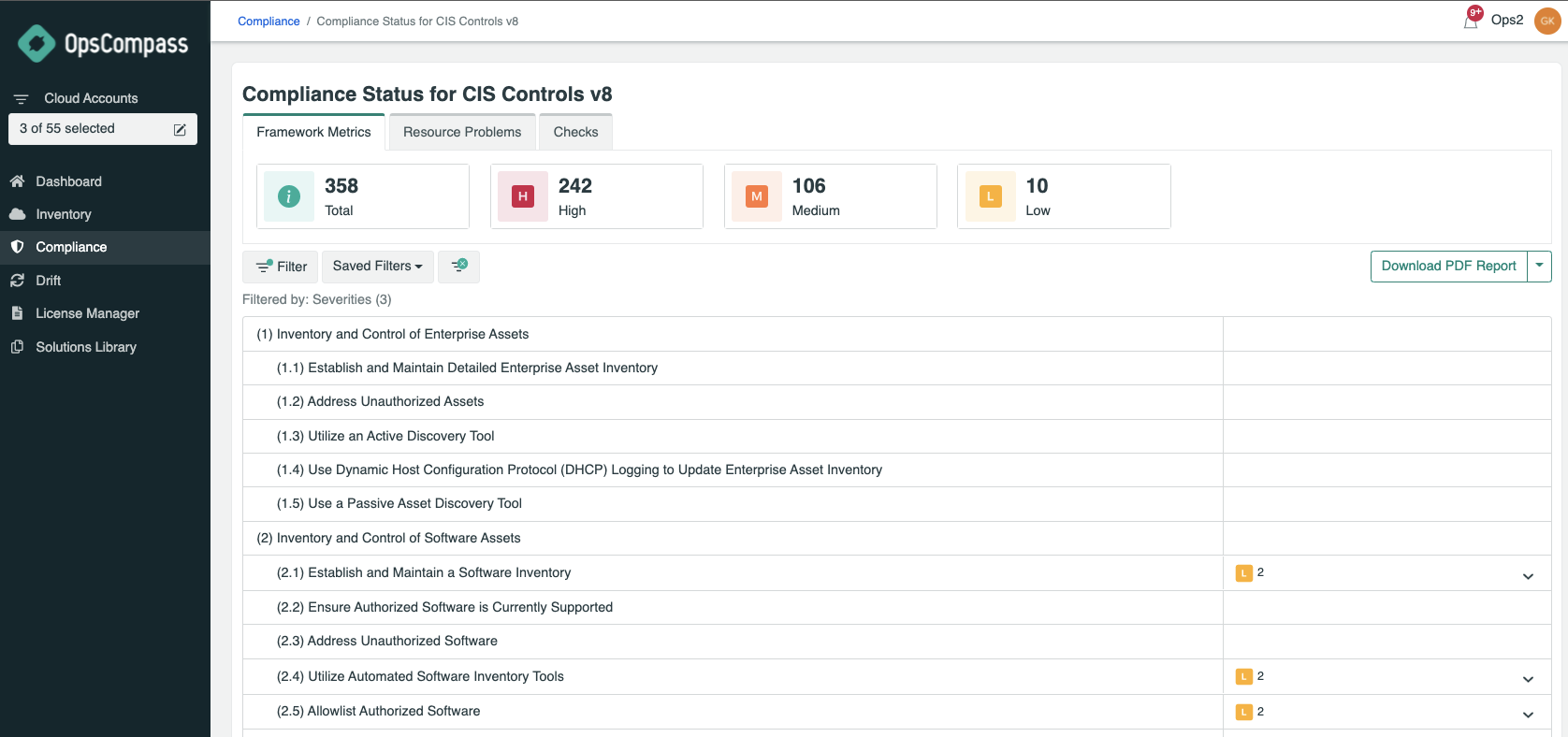Open the Download PDF Report dropdown arrow

coord(1539,267)
